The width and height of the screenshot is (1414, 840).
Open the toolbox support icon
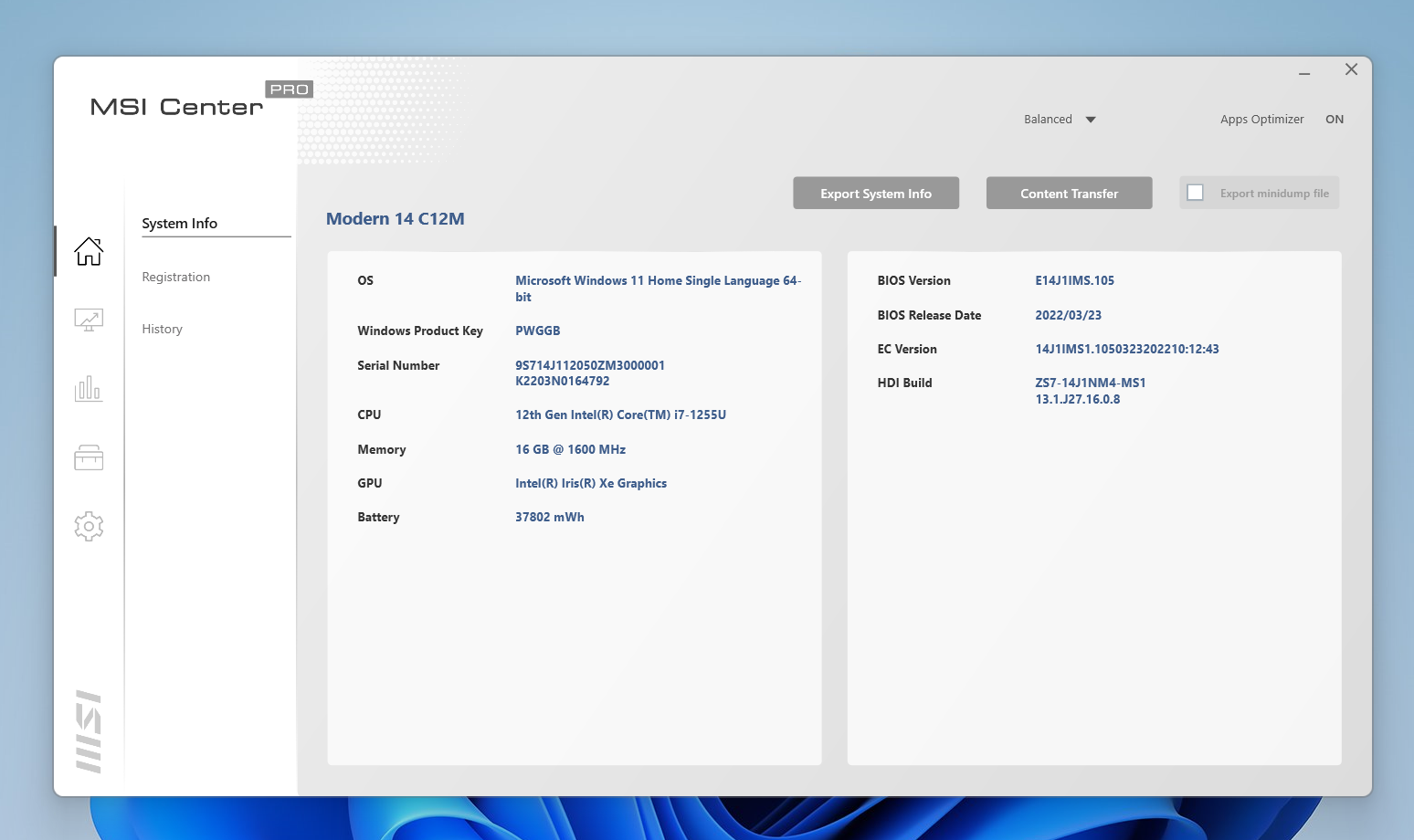click(89, 457)
